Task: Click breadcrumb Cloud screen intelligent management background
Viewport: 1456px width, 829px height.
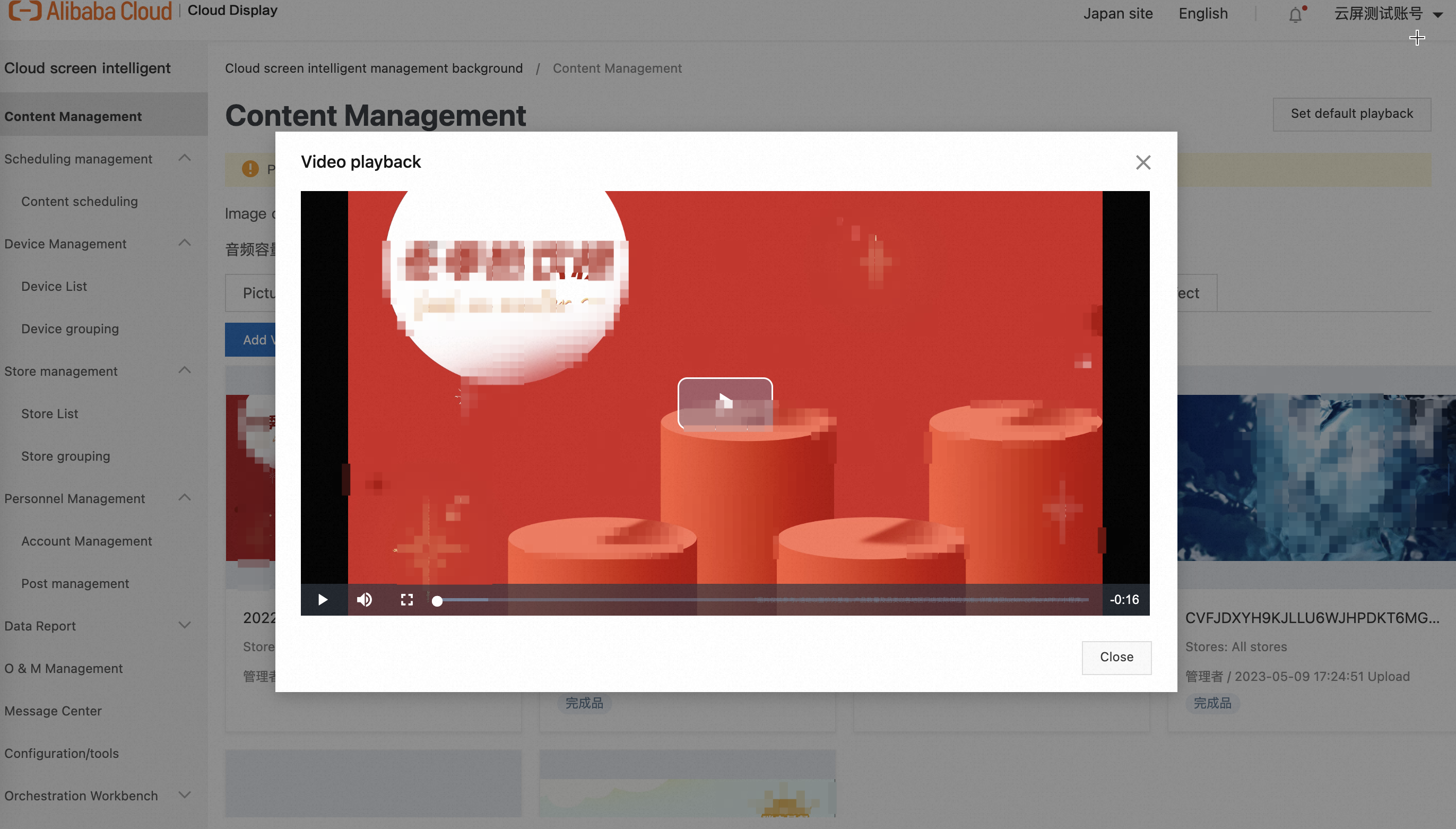Action: click(x=374, y=68)
